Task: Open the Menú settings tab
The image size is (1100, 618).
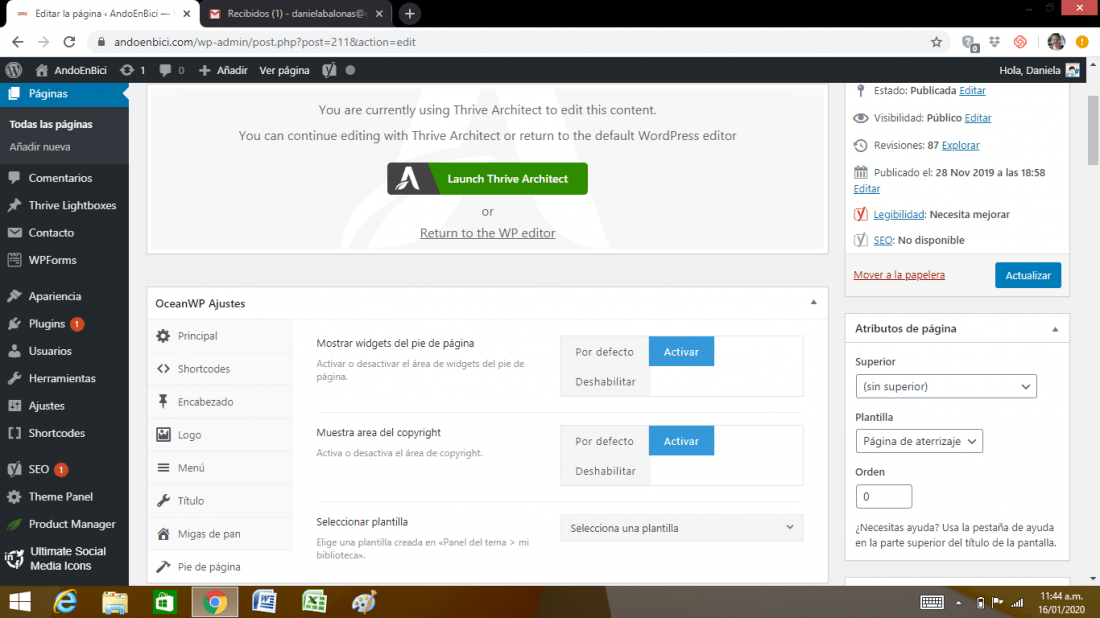Action: 220,468
